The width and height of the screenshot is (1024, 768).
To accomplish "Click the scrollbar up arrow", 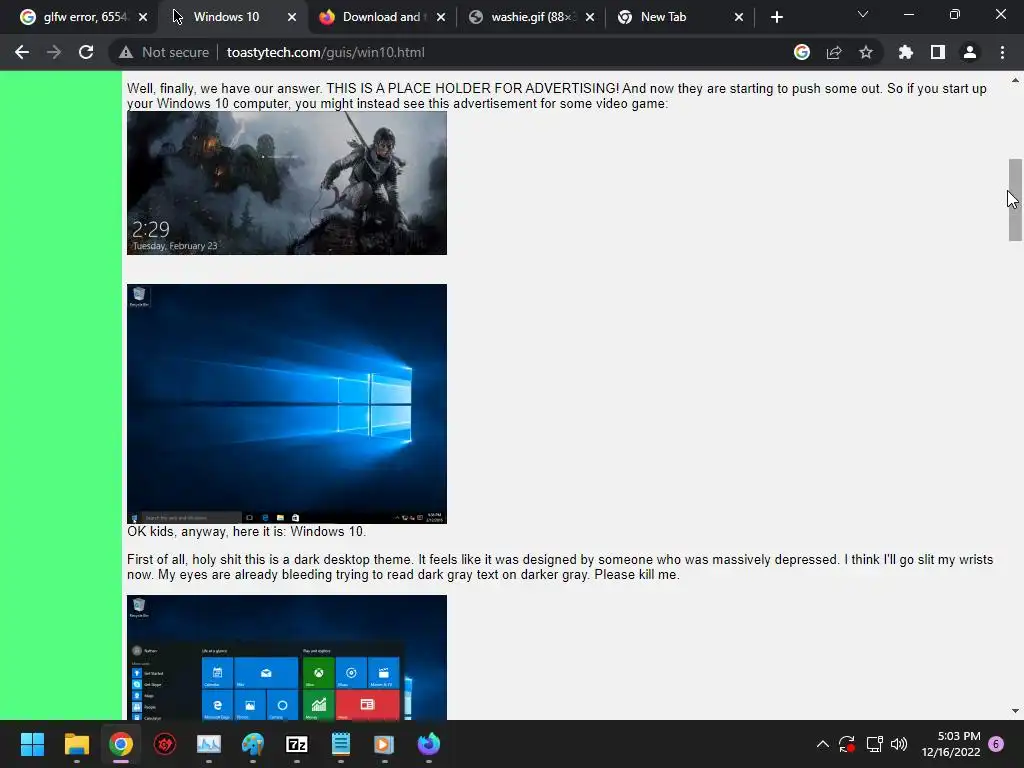I will coord(1015,80).
